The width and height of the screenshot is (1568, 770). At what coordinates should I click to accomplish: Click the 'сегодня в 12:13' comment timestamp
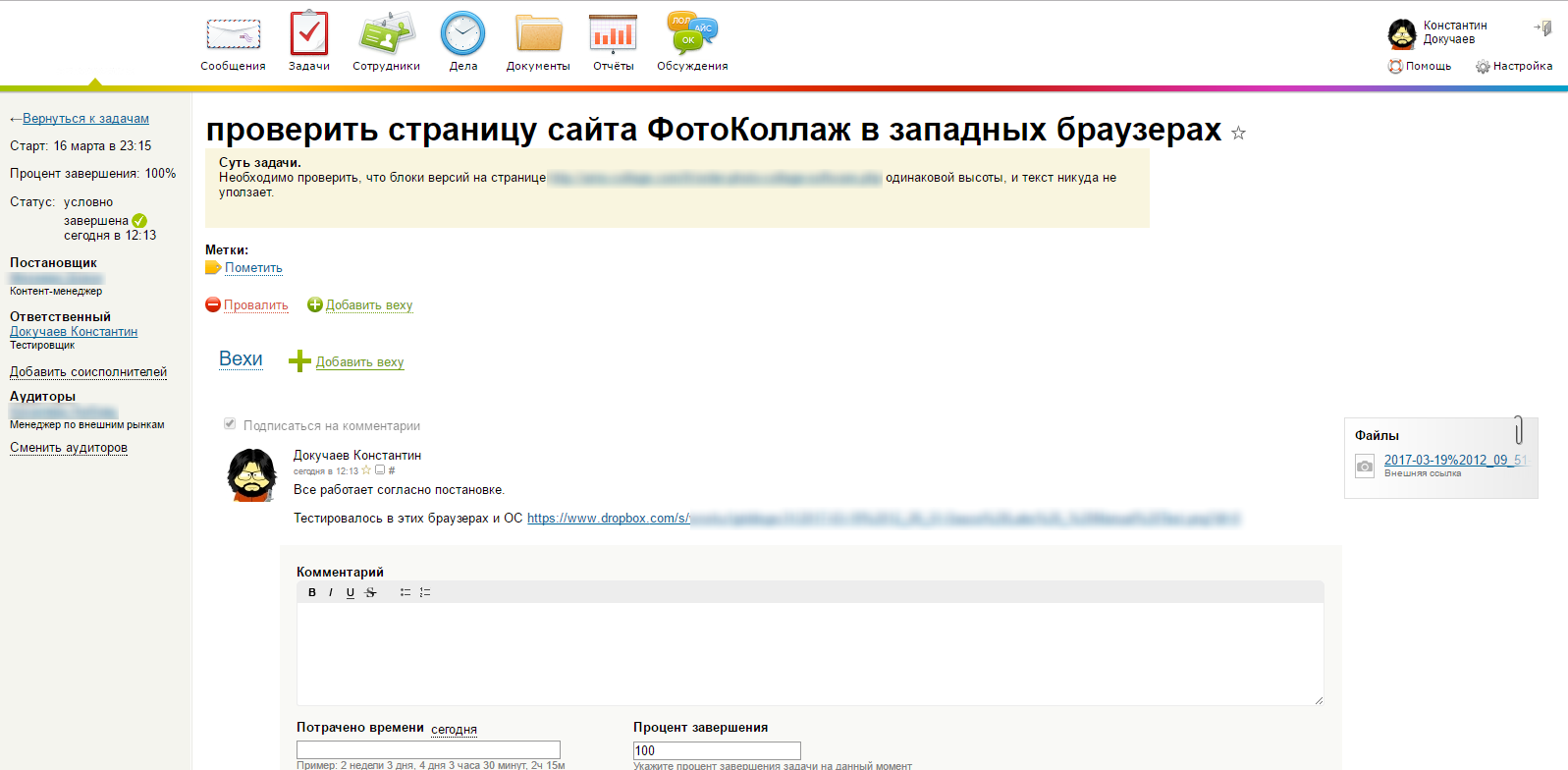click(326, 471)
